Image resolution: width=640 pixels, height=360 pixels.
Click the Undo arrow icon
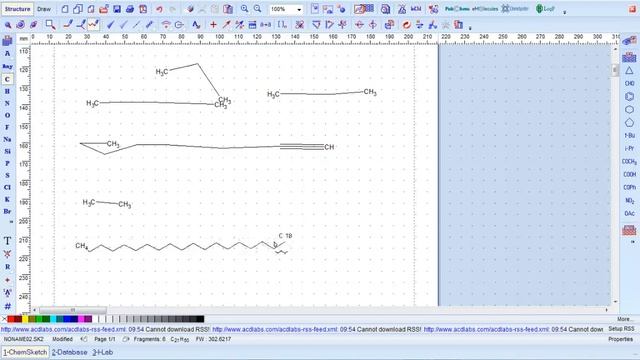click(159, 9)
